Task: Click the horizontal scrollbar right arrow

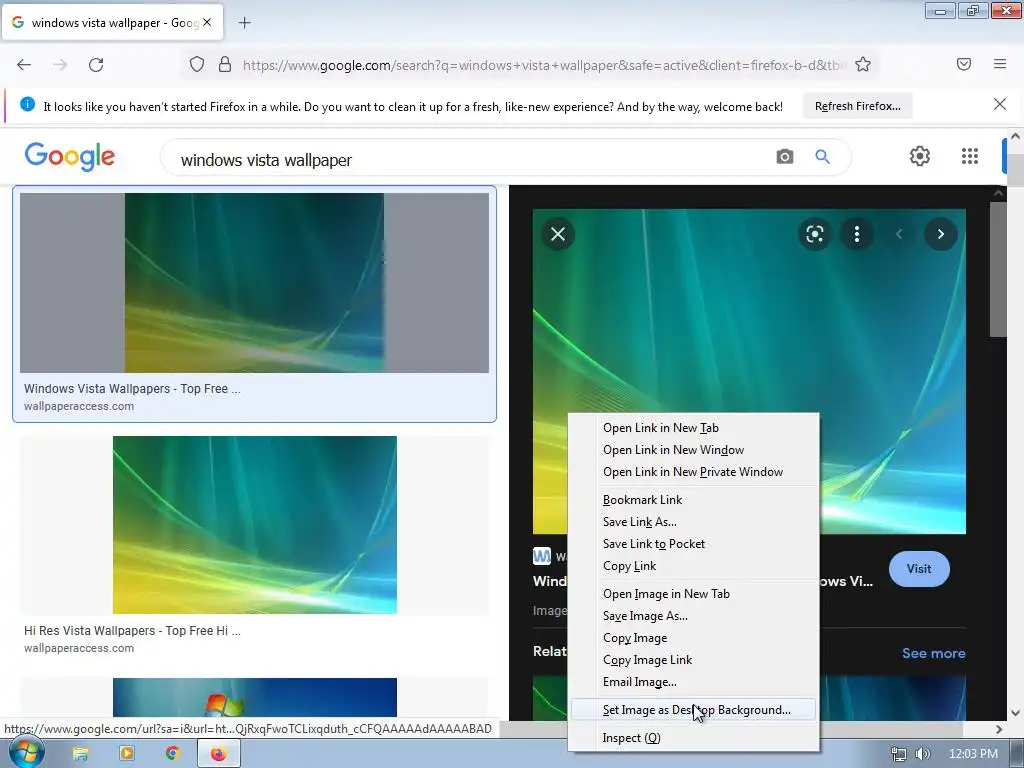Action: tap(999, 729)
